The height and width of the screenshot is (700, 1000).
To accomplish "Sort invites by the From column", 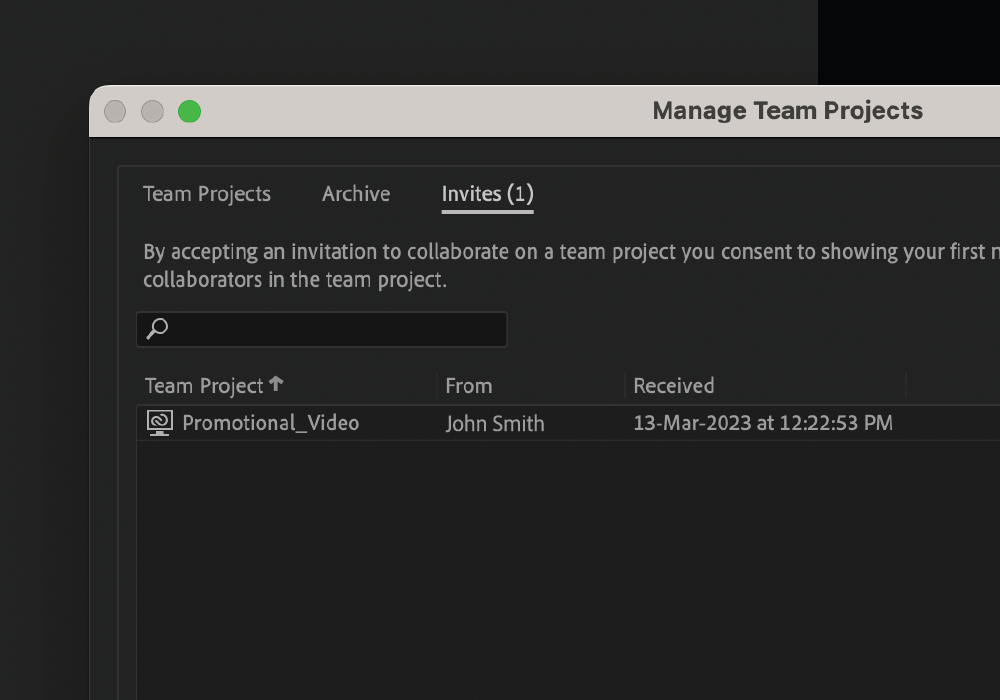I will click(469, 386).
